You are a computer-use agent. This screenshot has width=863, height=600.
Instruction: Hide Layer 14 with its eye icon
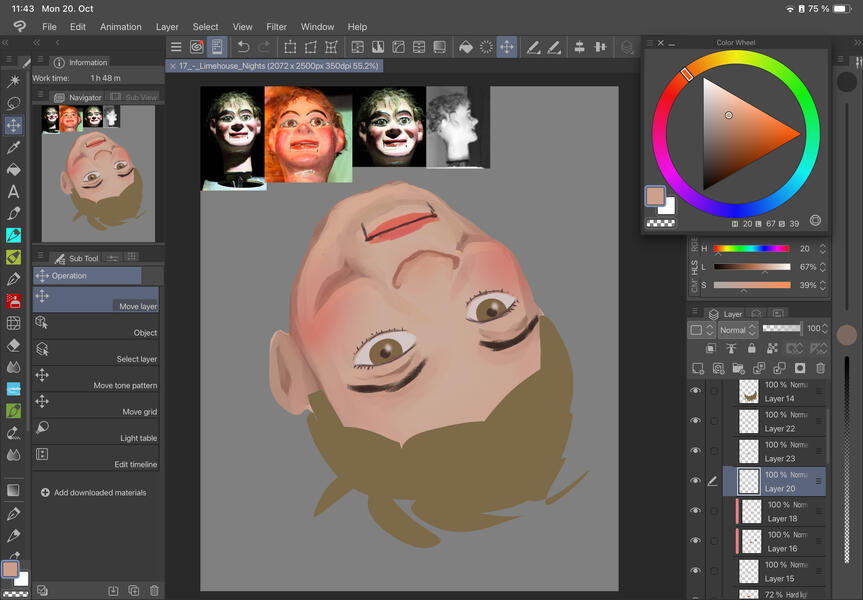(695, 391)
